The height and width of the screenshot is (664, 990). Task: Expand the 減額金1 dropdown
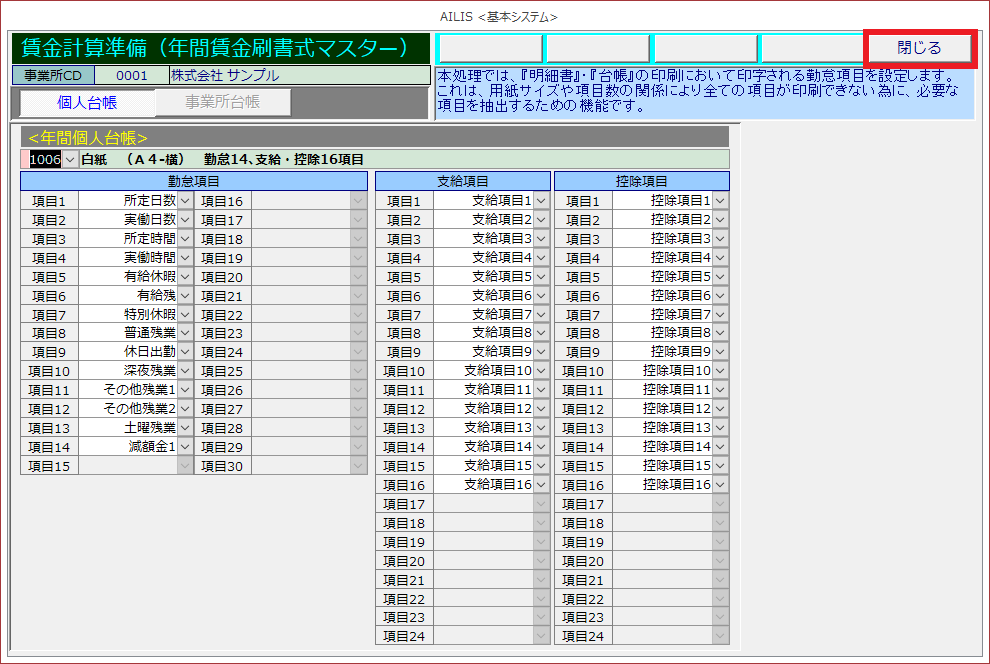click(185, 447)
